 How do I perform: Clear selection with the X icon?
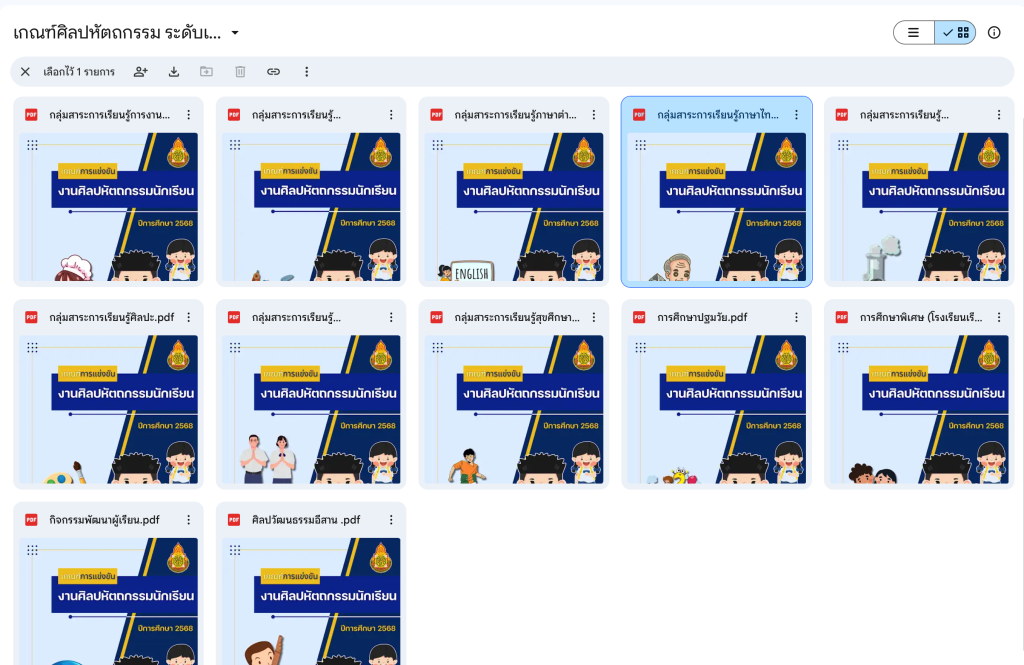click(25, 72)
